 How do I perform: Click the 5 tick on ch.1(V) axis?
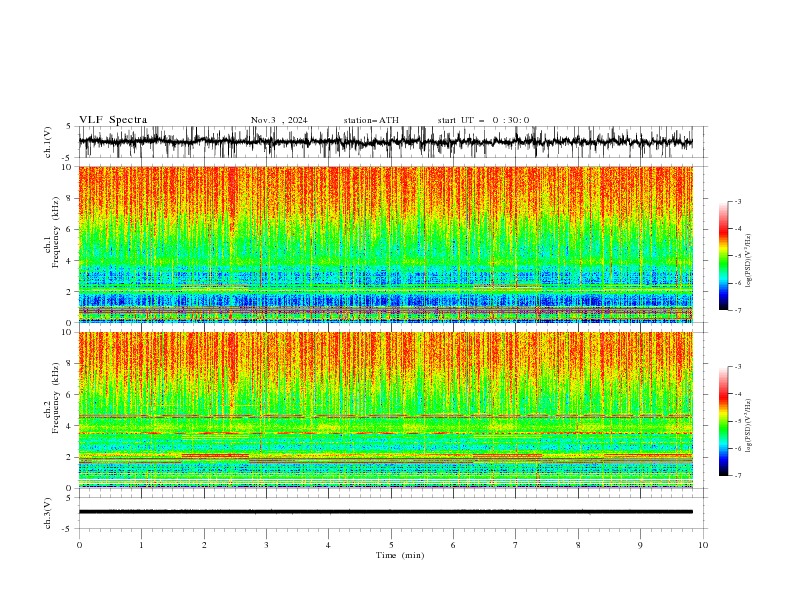coord(69,127)
